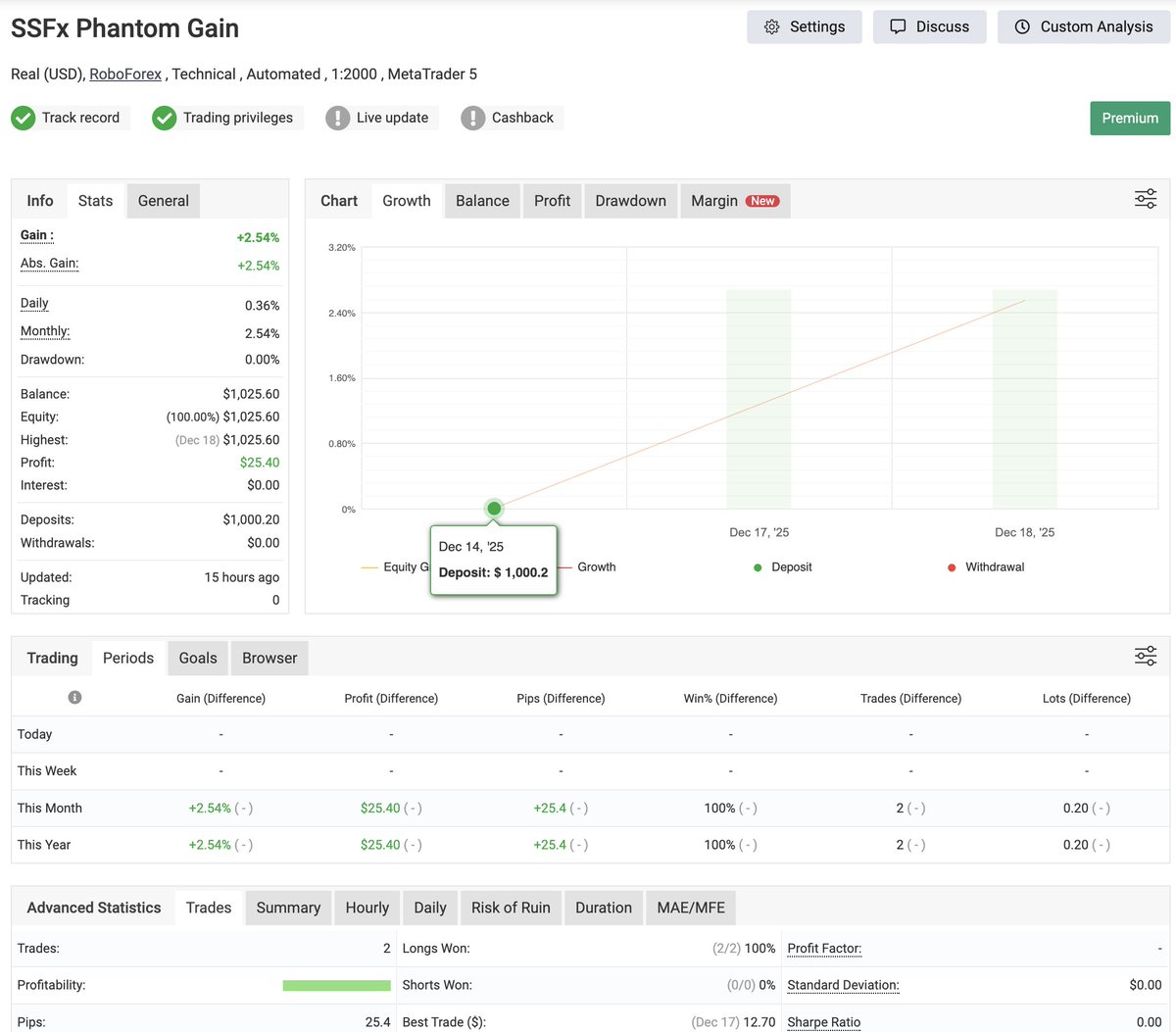The image size is (1176, 1032).
Task: Click the Cashback warning icon
Action: point(473,119)
